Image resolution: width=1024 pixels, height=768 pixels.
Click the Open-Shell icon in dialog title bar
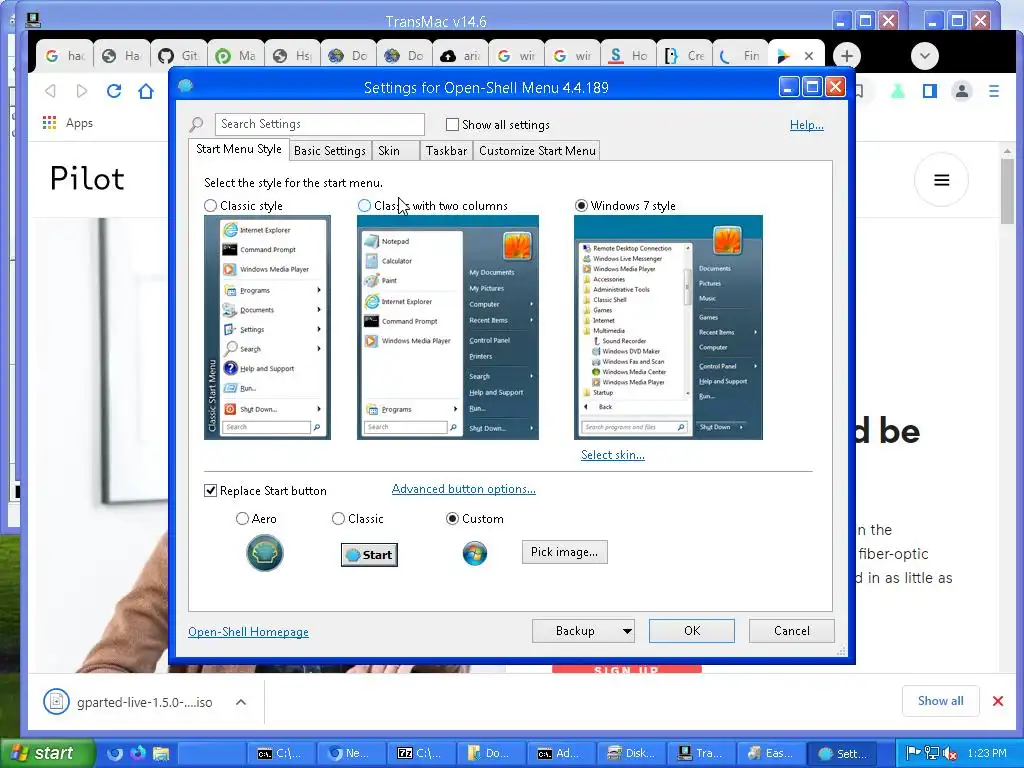click(x=185, y=86)
